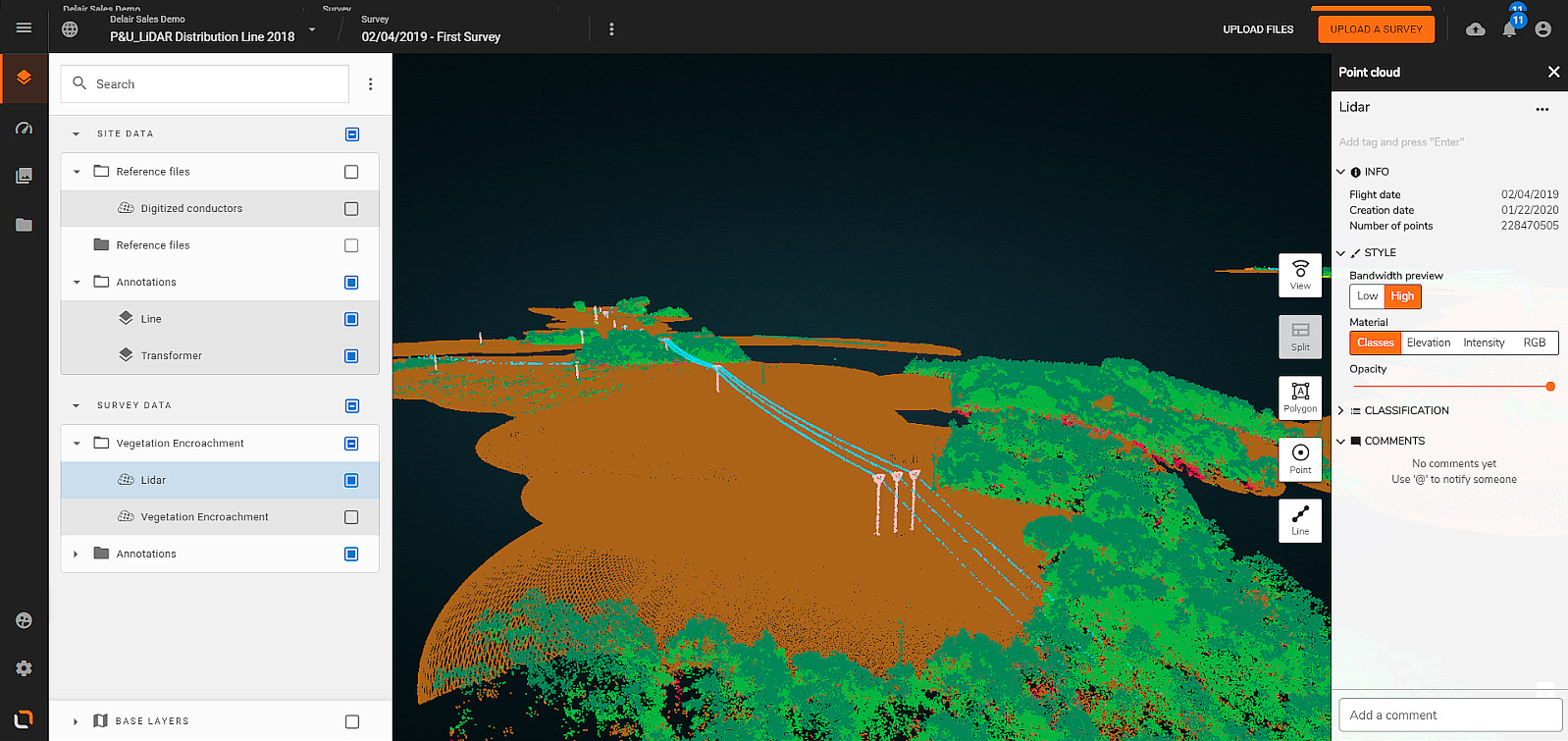Click the Transformer layer icon
The width and height of the screenshot is (1568, 741).
(x=126, y=355)
